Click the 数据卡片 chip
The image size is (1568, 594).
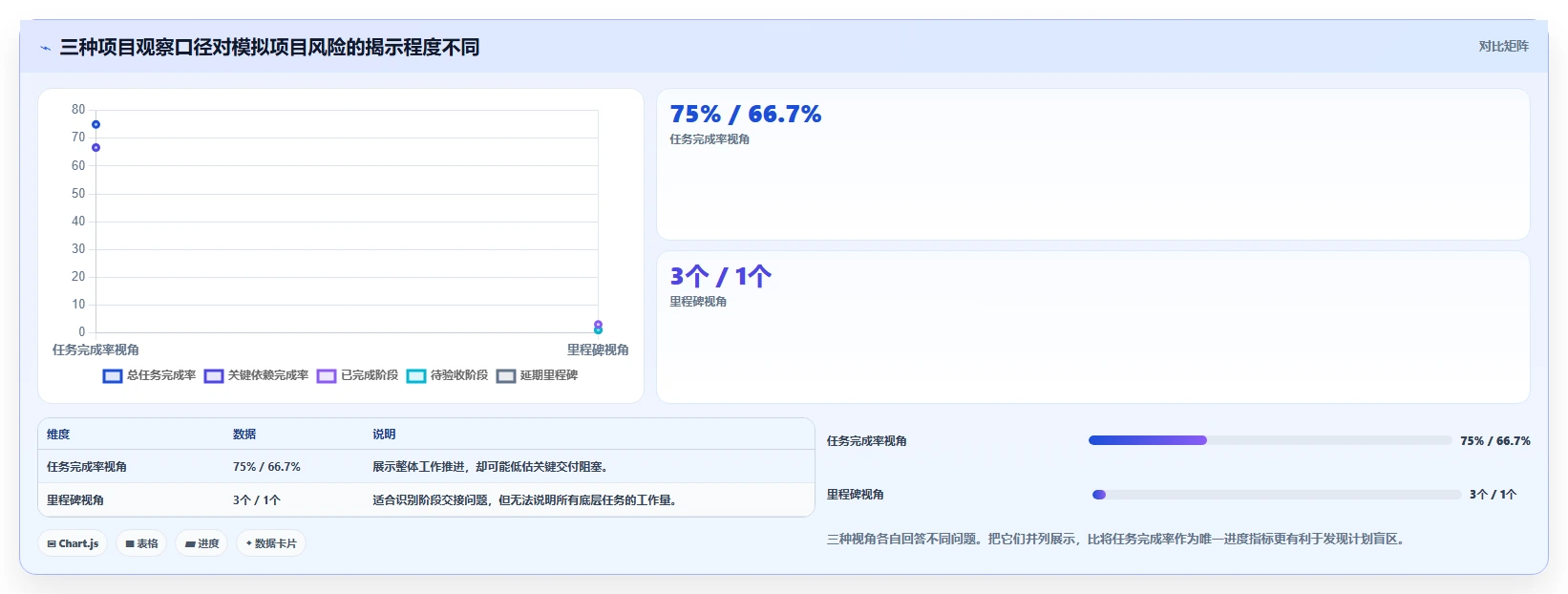(x=271, y=543)
